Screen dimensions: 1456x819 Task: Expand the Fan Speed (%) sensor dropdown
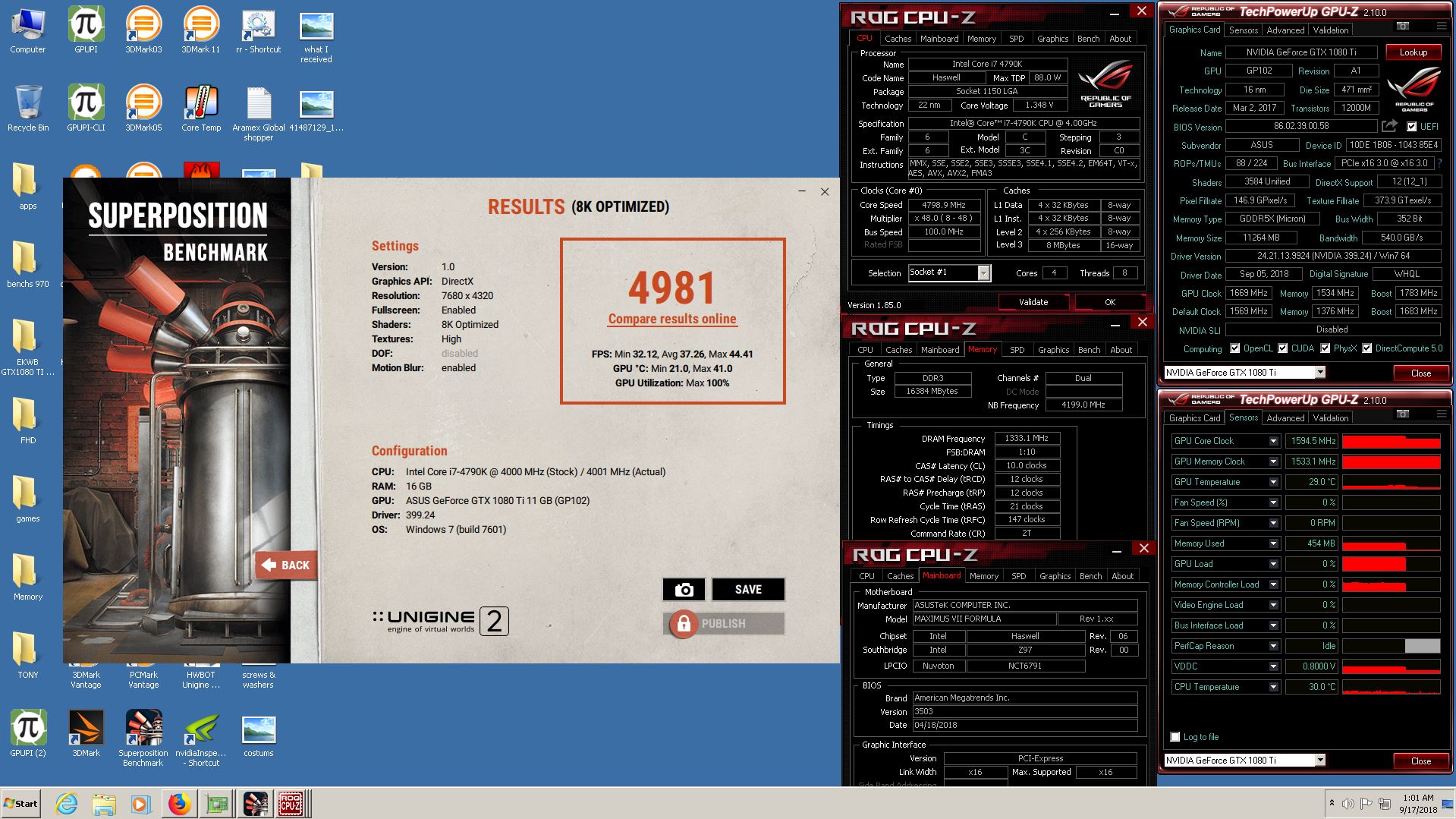pyautogui.click(x=1273, y=502)
